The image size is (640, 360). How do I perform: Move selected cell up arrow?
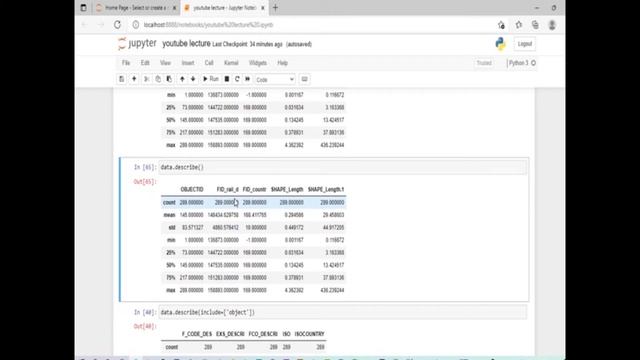(182, 79)
